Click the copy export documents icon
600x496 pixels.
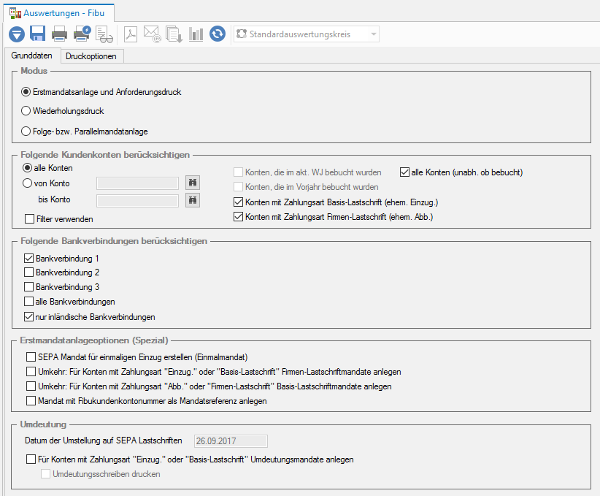(174, 34)
